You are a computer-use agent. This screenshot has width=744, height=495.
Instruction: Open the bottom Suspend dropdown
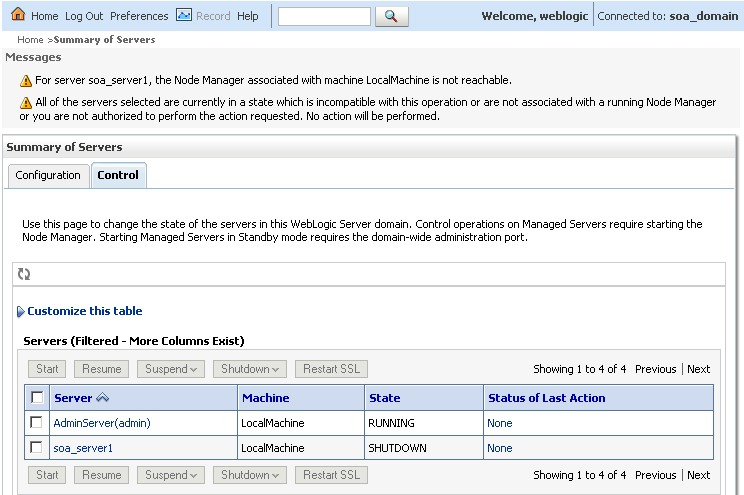tap(171, 475)
